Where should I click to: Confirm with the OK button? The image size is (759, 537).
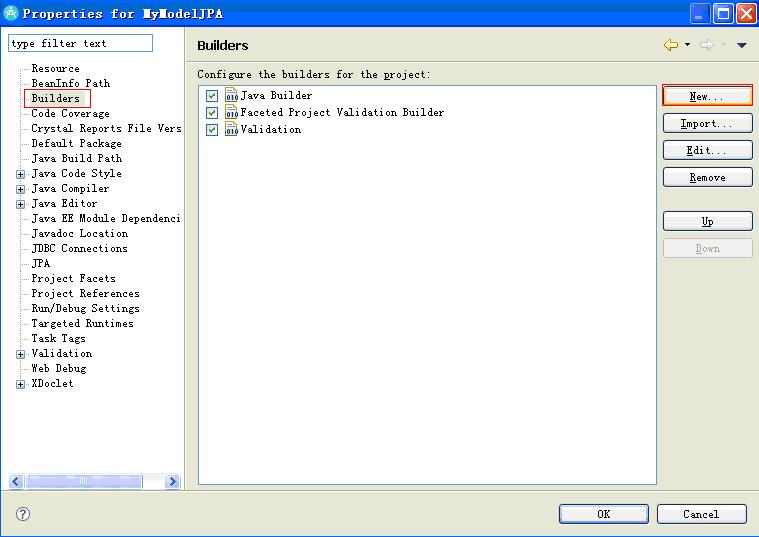pos(604,514)
